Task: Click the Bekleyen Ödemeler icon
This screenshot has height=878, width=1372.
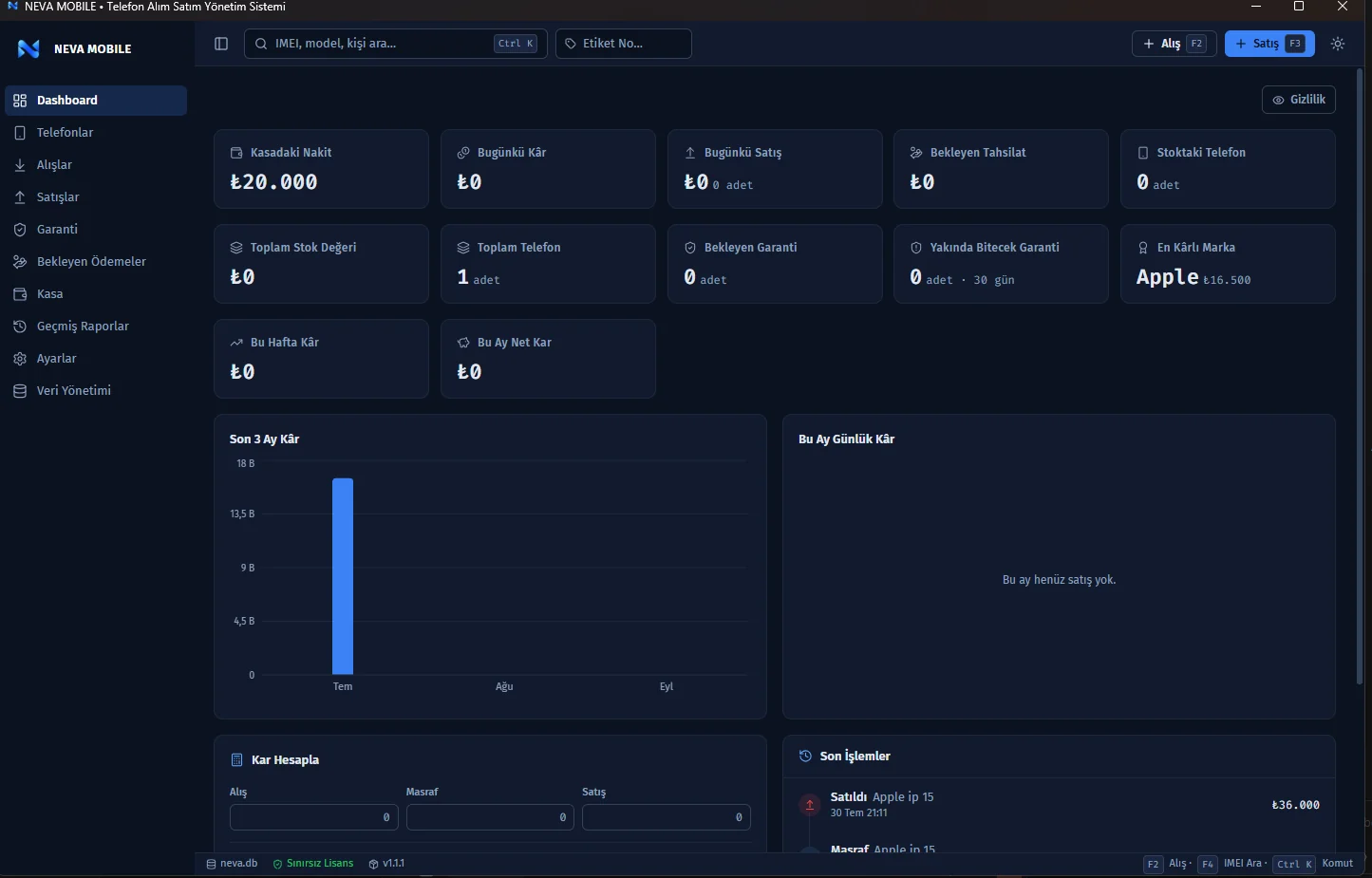Action: click(20, 262)
